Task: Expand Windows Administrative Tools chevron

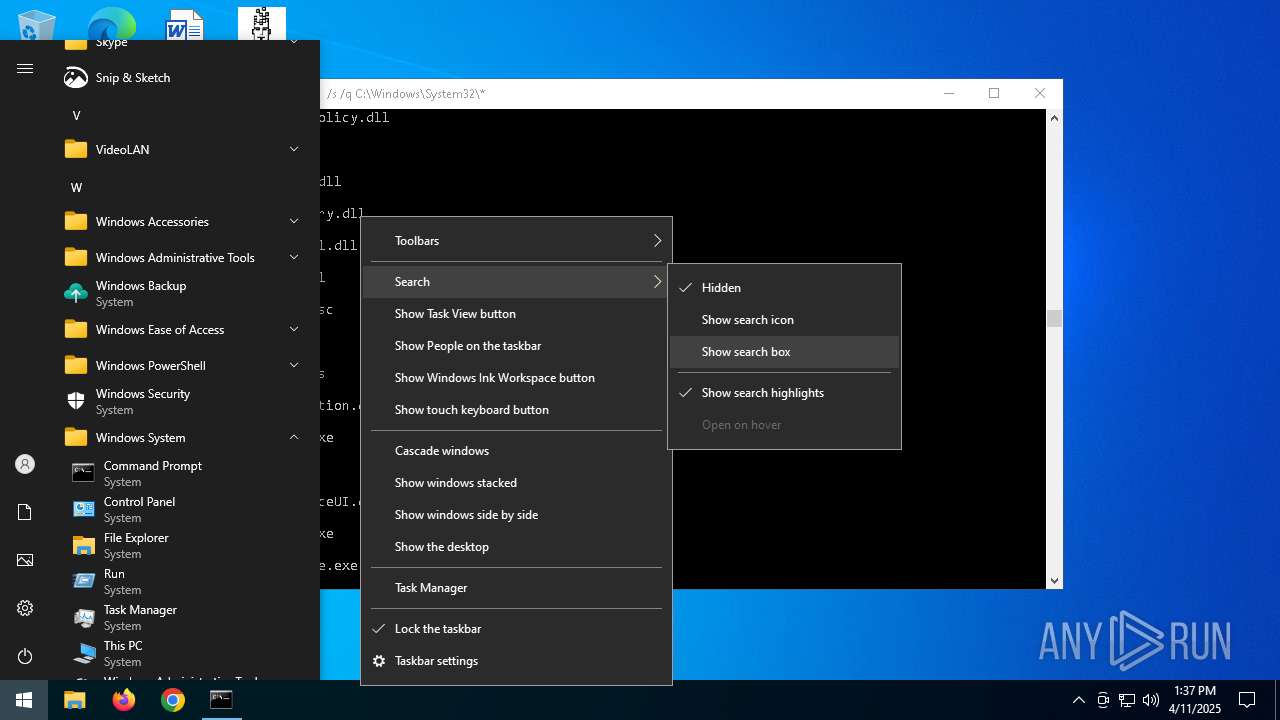Action: click(294, 258)
